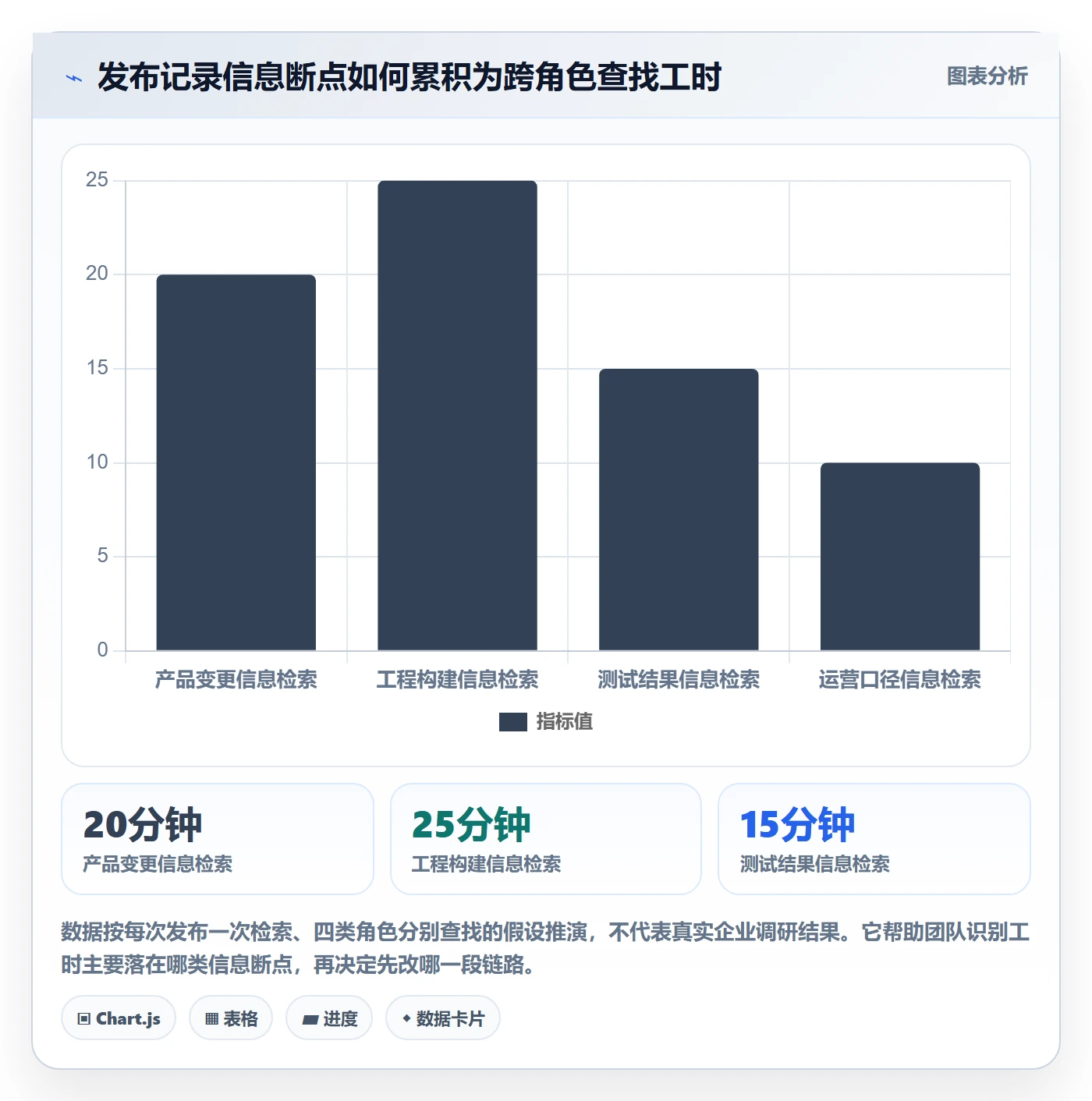1092x1101 pixels.
Task: Click the y-axis value 0
Action: [x=102, y=650]
